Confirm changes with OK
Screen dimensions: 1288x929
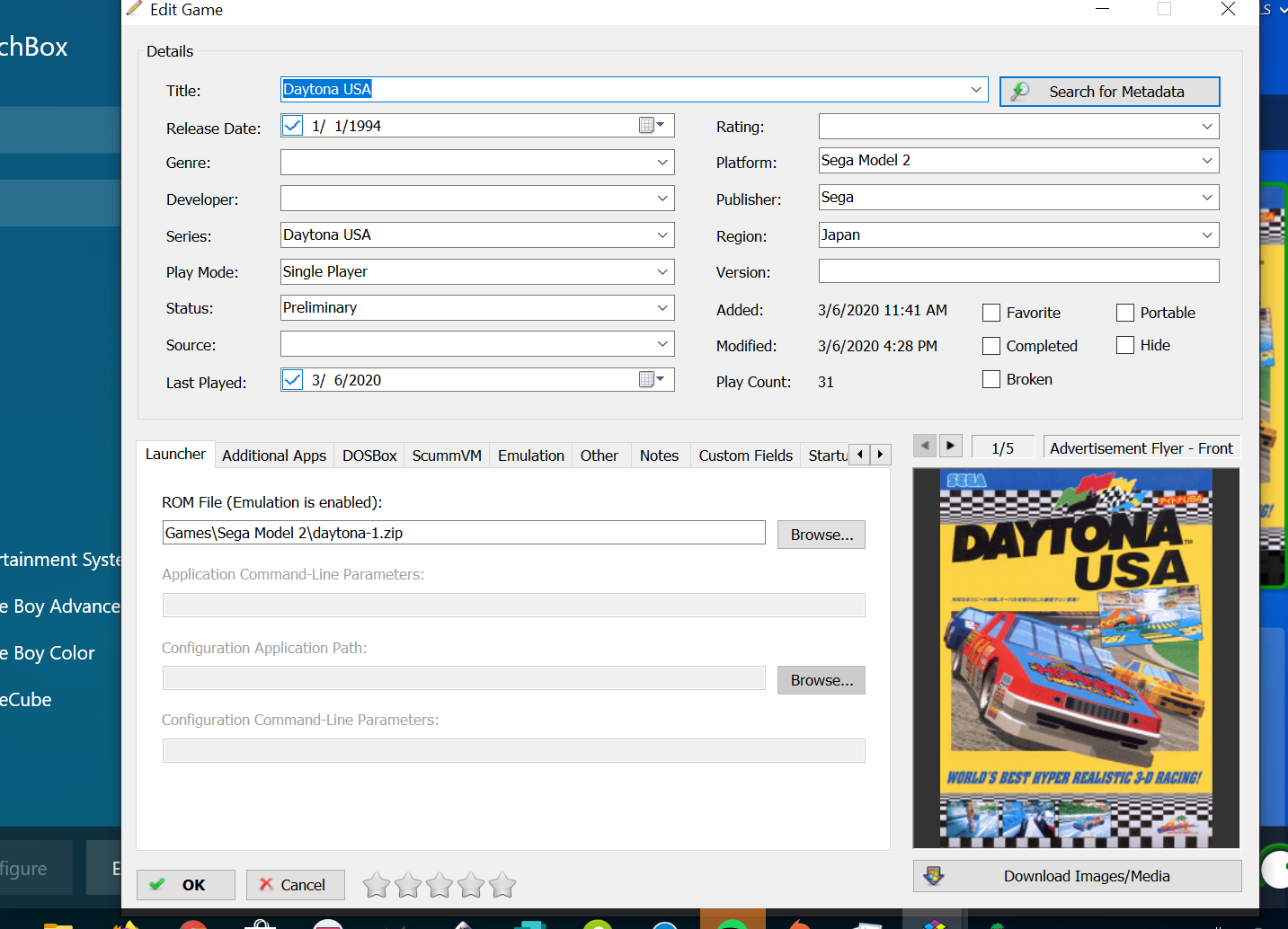coord(186,885)
